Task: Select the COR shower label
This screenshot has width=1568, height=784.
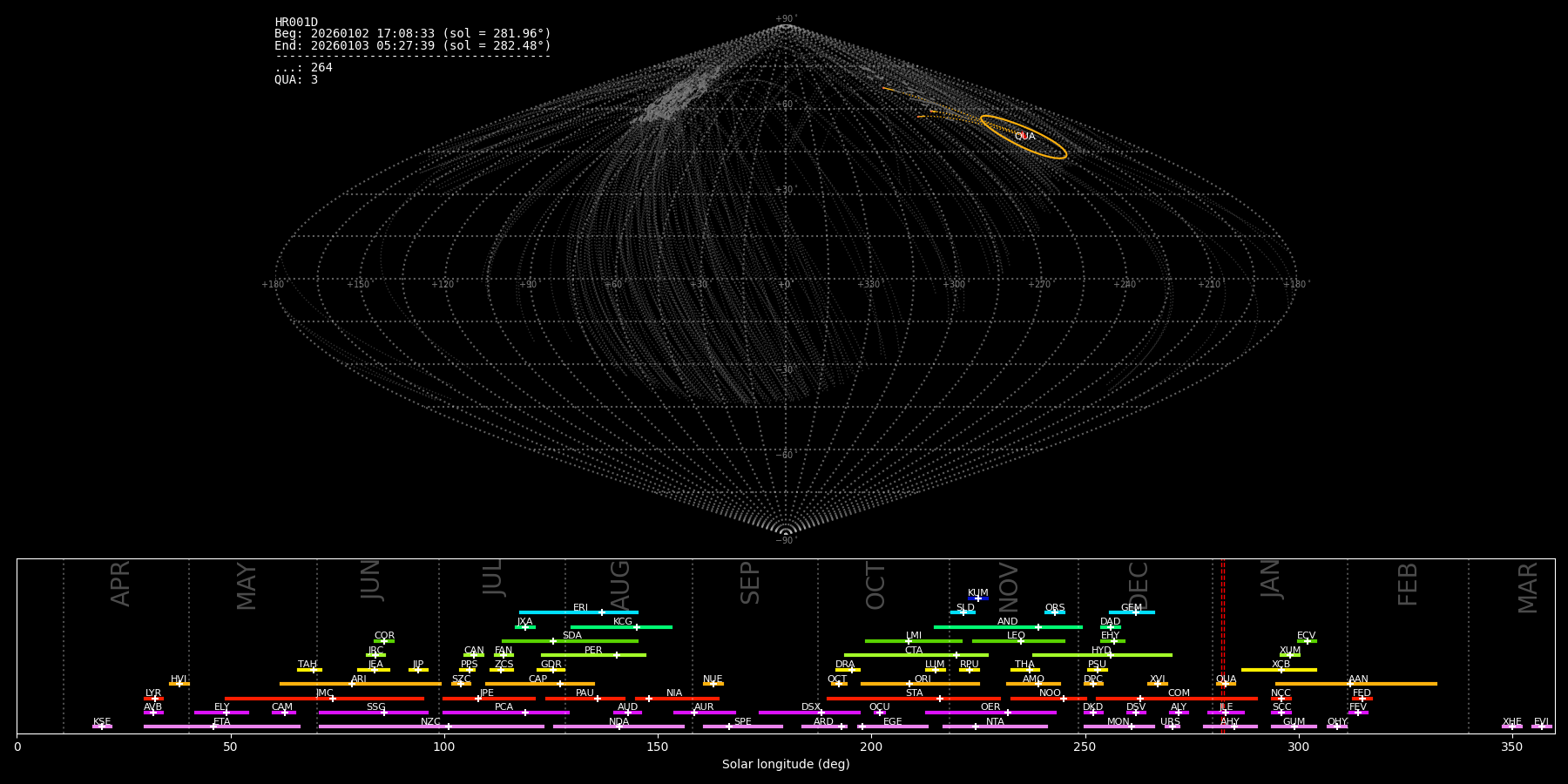Action: pyautogui.click(x=384, y=636)
